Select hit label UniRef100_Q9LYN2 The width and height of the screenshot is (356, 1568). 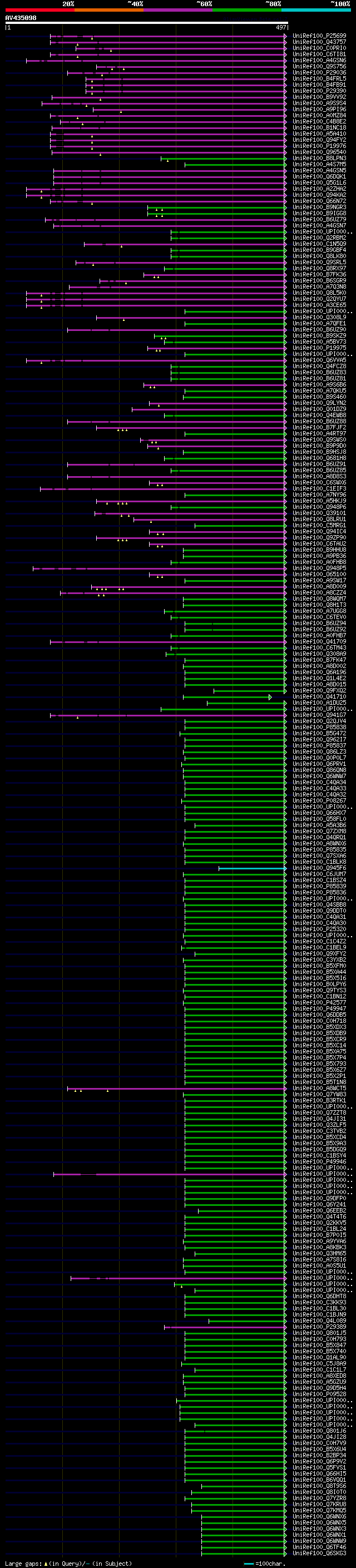(x=319, y=403)
